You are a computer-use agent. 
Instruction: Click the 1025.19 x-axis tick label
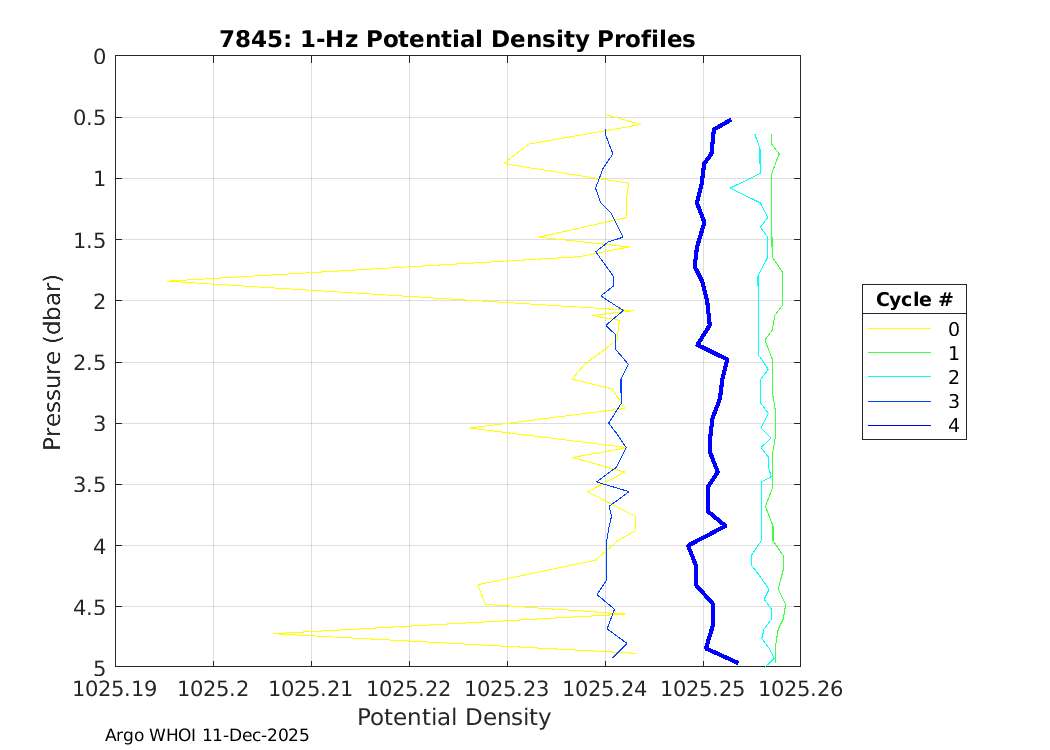point(115,689)
